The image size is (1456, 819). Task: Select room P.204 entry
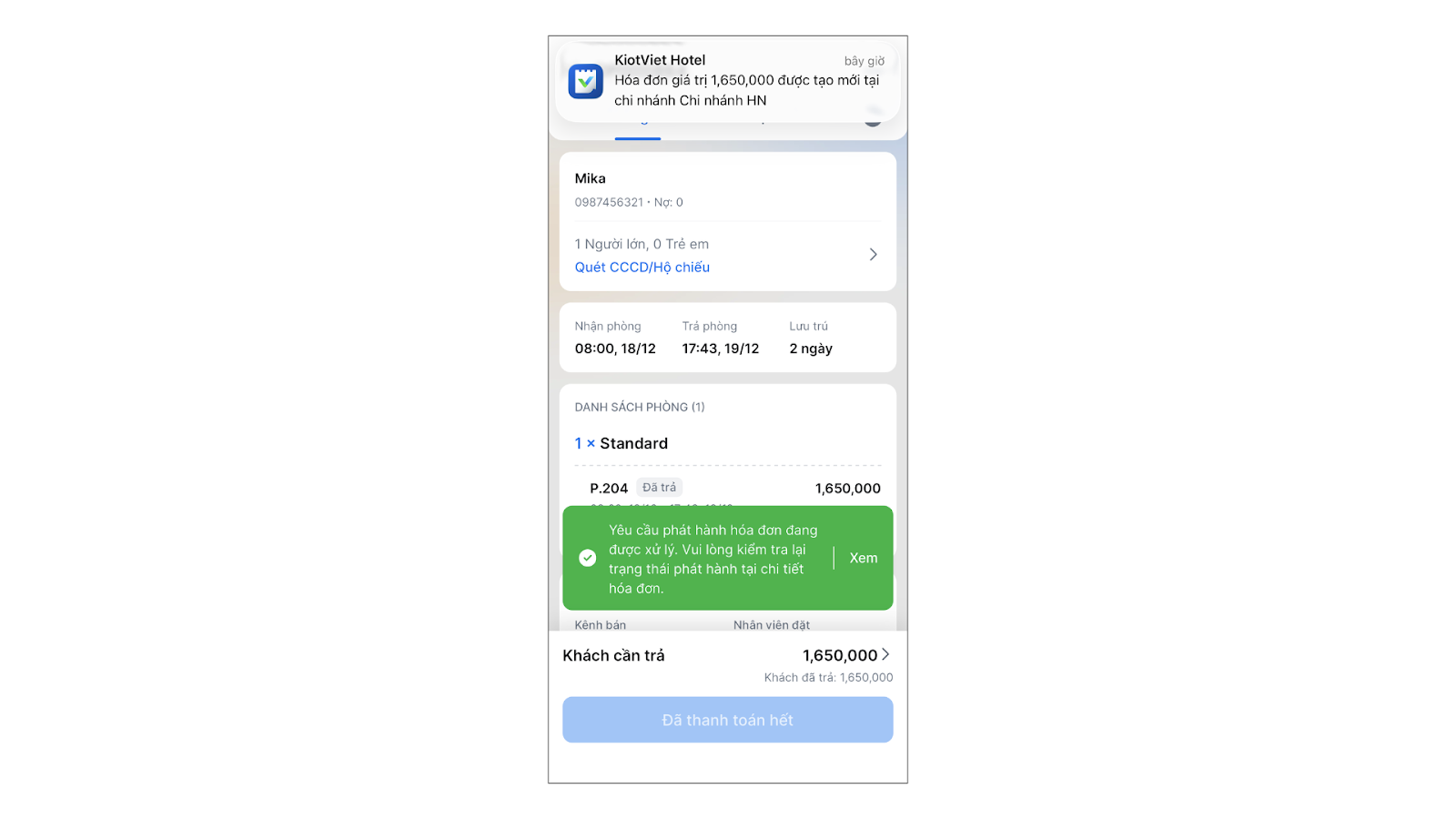pyautogui.click(x=609, y=489)
